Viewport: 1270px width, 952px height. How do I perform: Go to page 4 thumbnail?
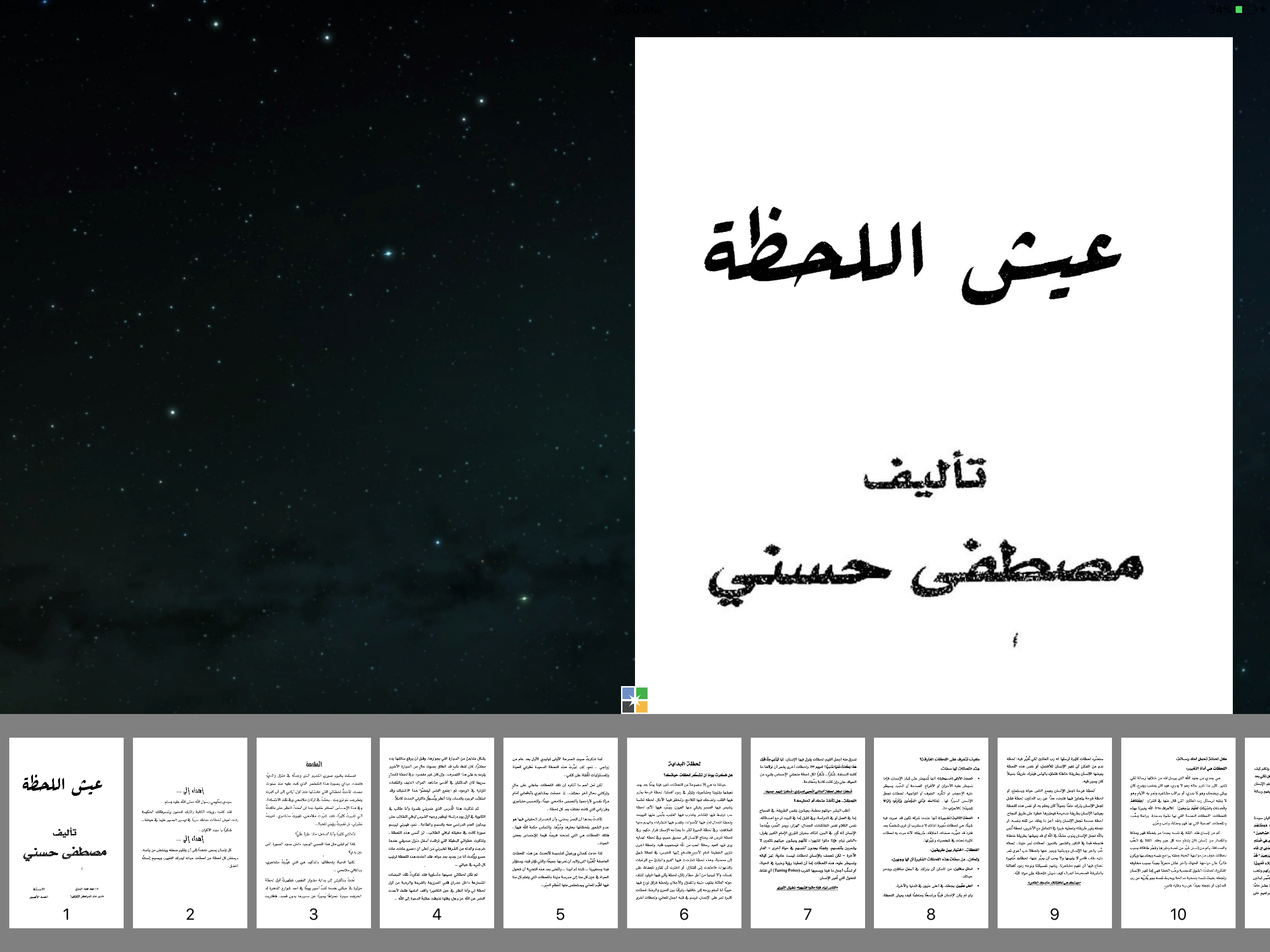[x=437, y=833]
